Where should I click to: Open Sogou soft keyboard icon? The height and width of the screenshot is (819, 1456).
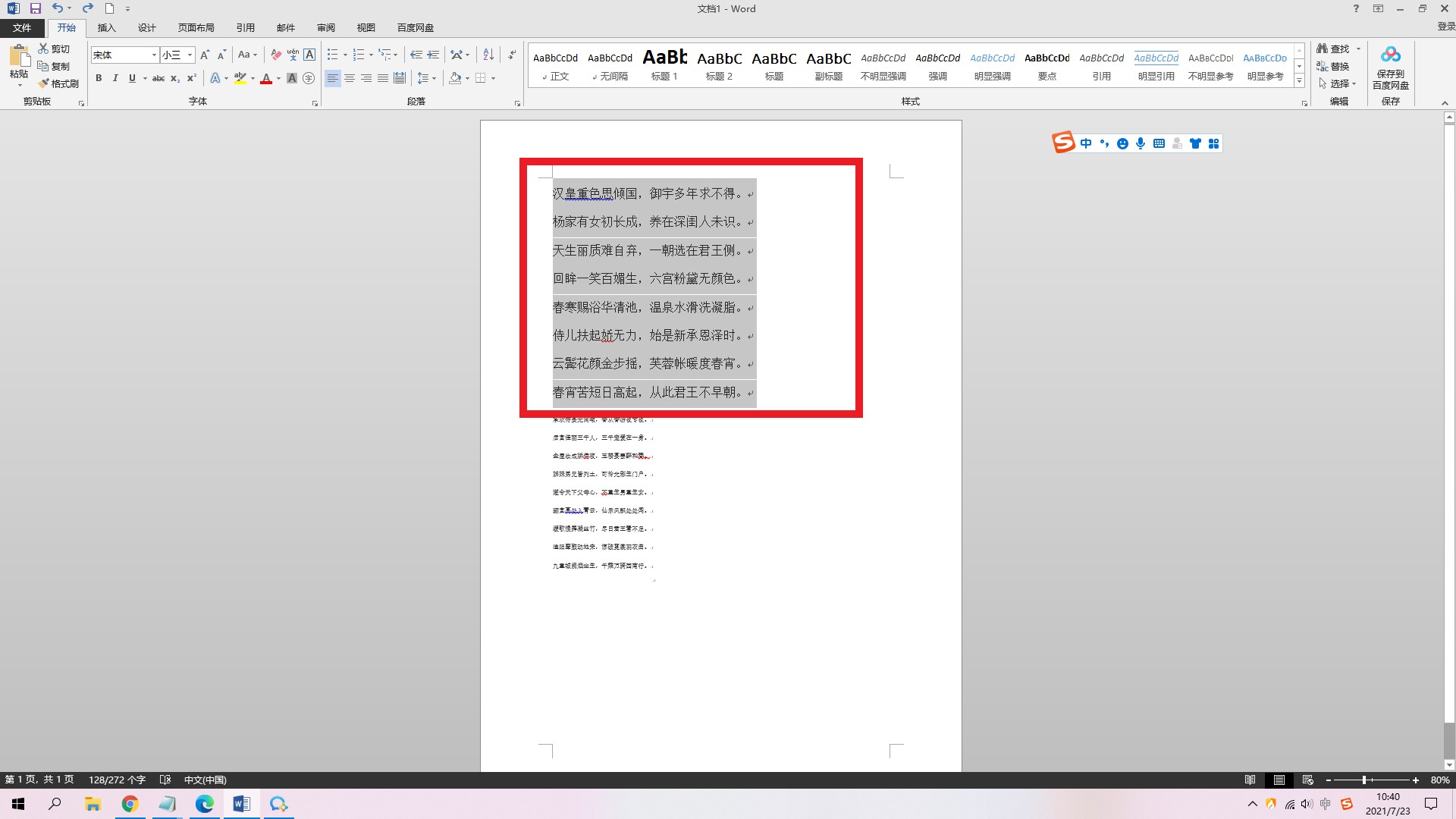(1159, 143)
